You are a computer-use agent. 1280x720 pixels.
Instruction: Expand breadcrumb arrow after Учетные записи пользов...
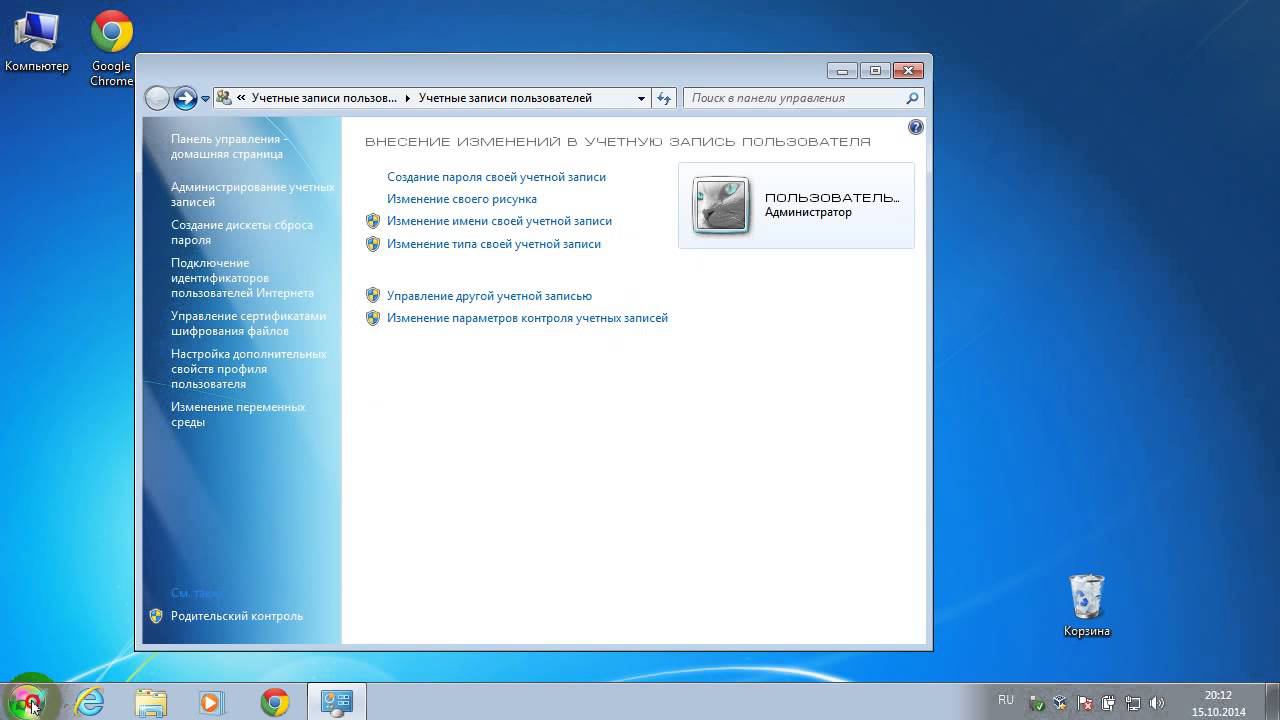coord(407,98)
